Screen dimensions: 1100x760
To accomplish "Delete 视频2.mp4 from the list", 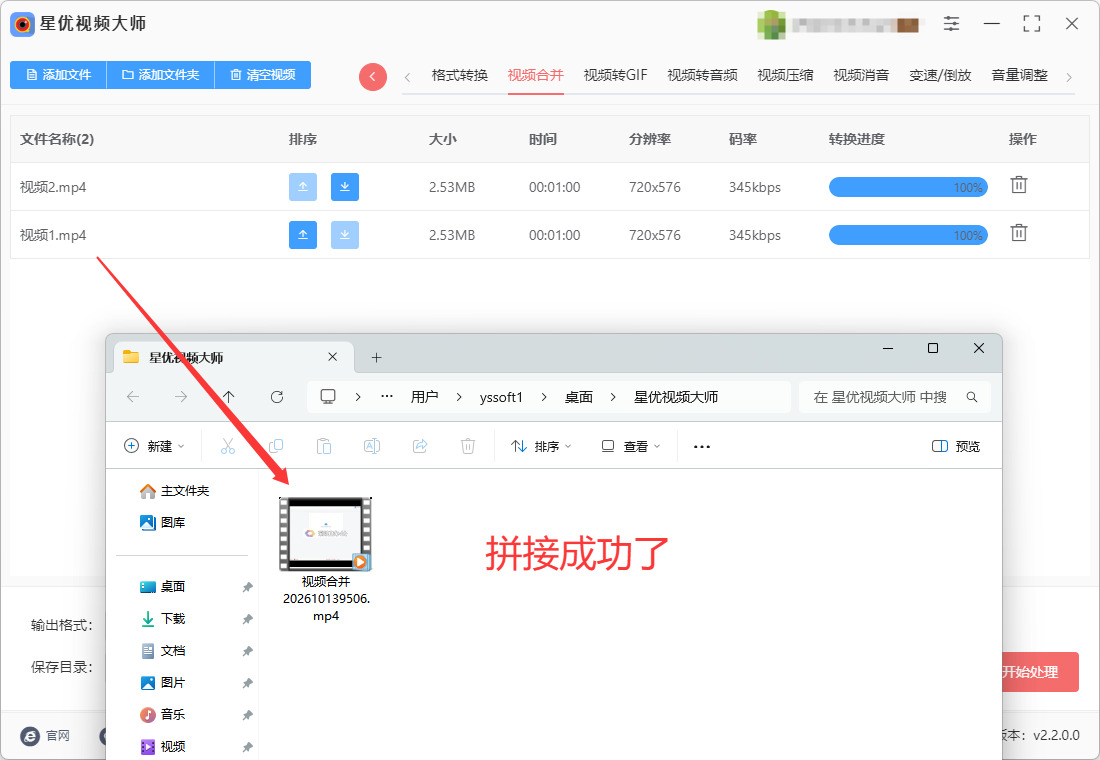I will pos(1019,185).
